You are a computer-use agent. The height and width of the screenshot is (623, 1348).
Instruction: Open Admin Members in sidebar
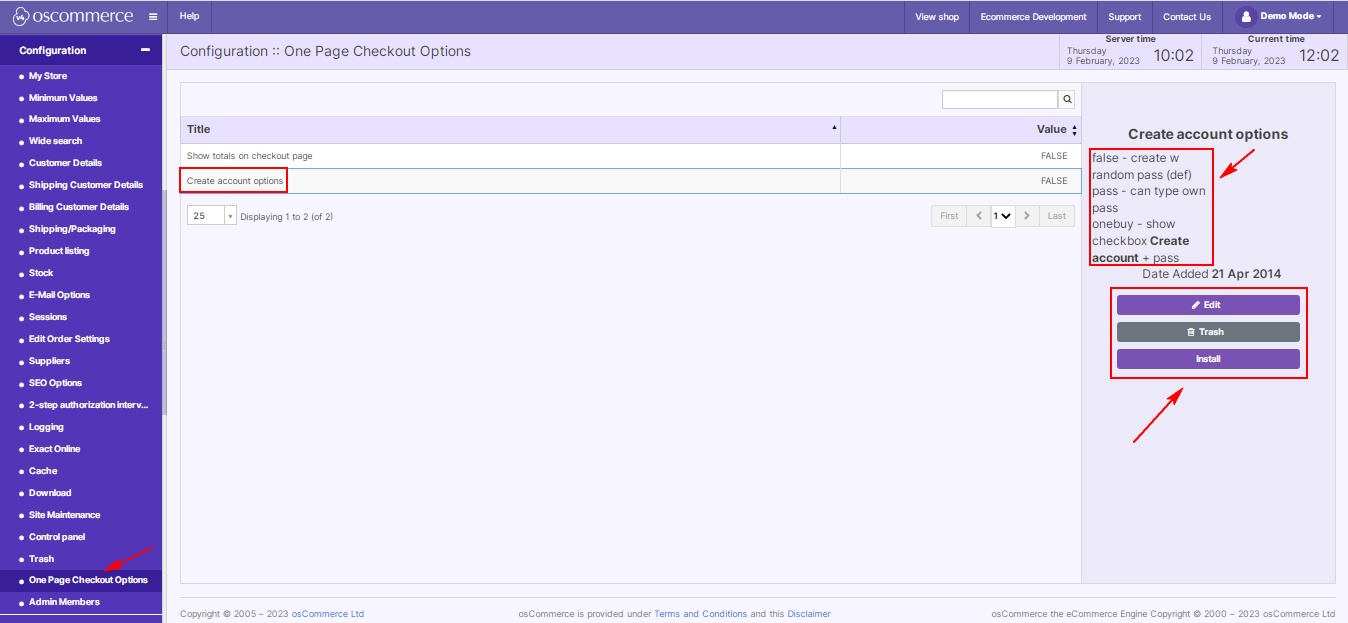point(64,602)
